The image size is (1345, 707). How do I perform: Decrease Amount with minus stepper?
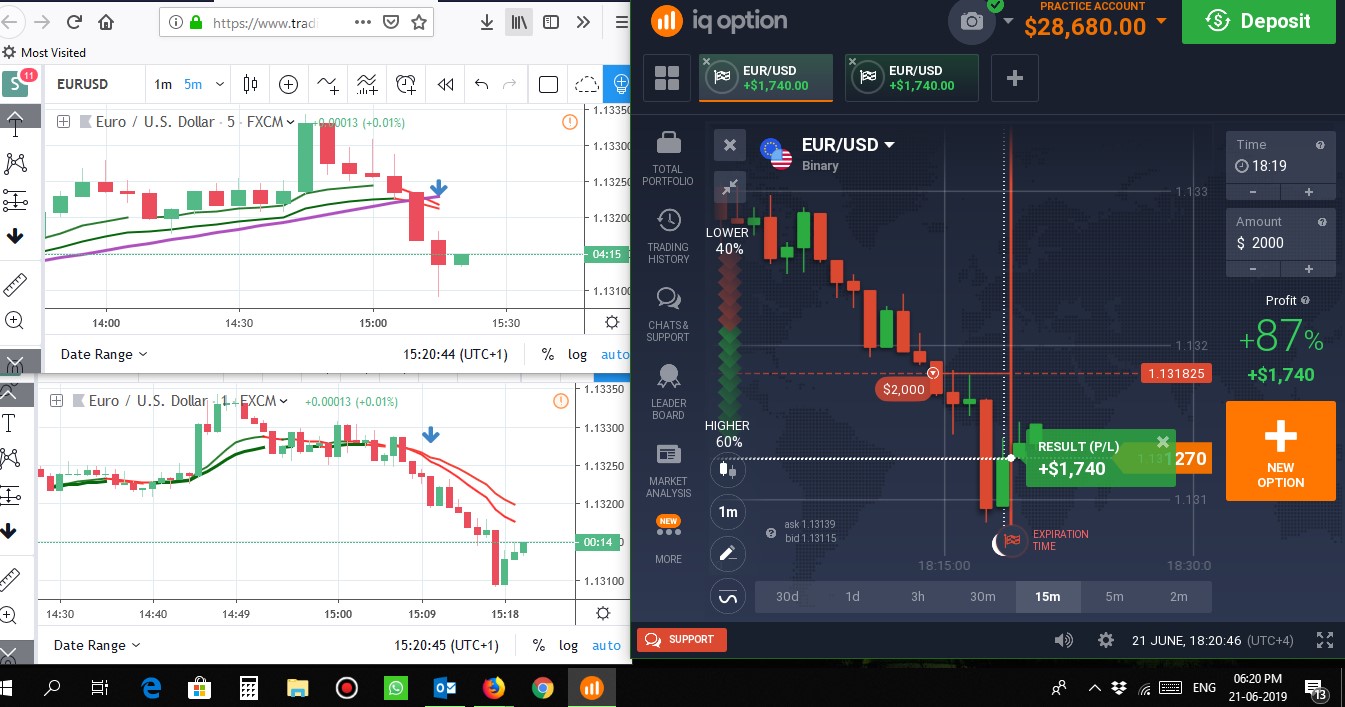pos(1253,269)
